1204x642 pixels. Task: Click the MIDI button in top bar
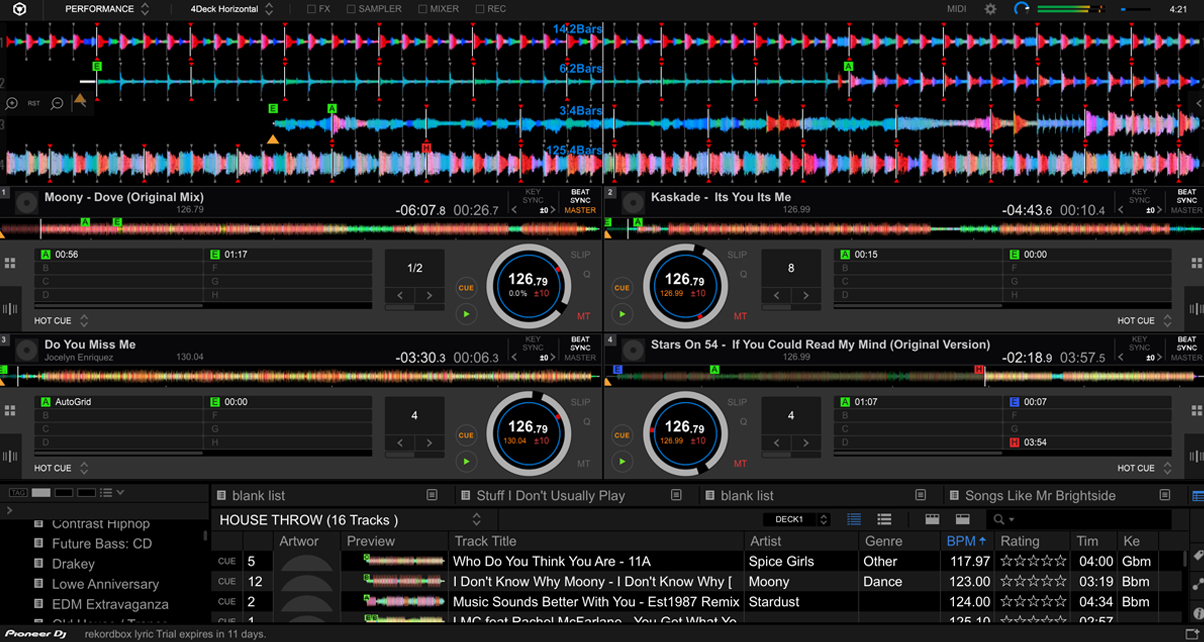tap(957, 9)
